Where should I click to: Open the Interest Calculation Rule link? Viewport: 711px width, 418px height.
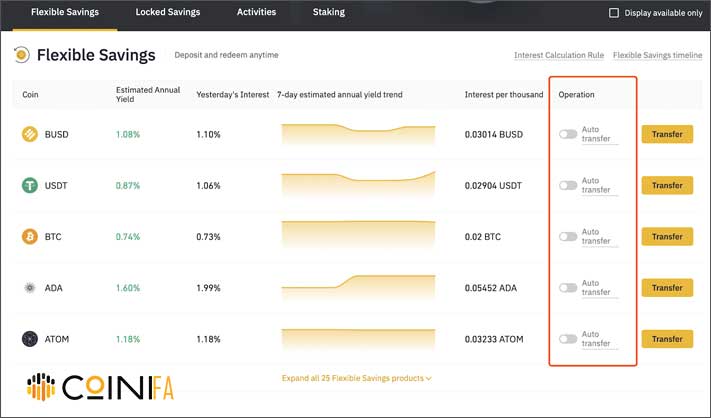559,55
